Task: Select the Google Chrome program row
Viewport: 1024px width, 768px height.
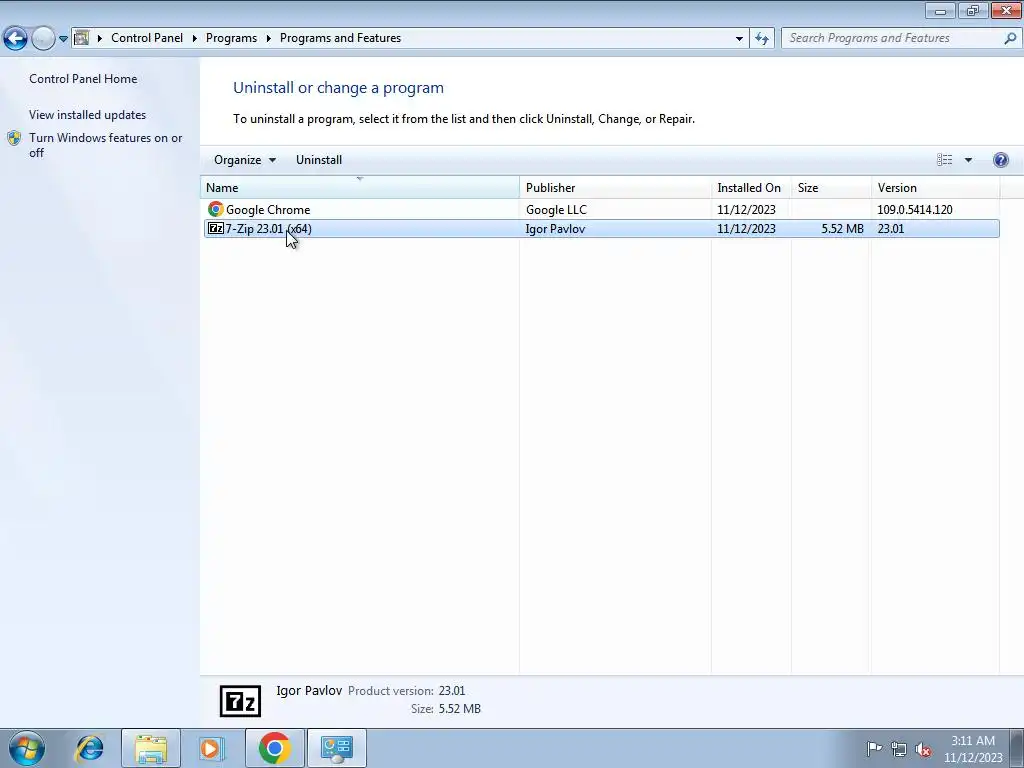Action: pyautogui.click(x=601, y=210)
